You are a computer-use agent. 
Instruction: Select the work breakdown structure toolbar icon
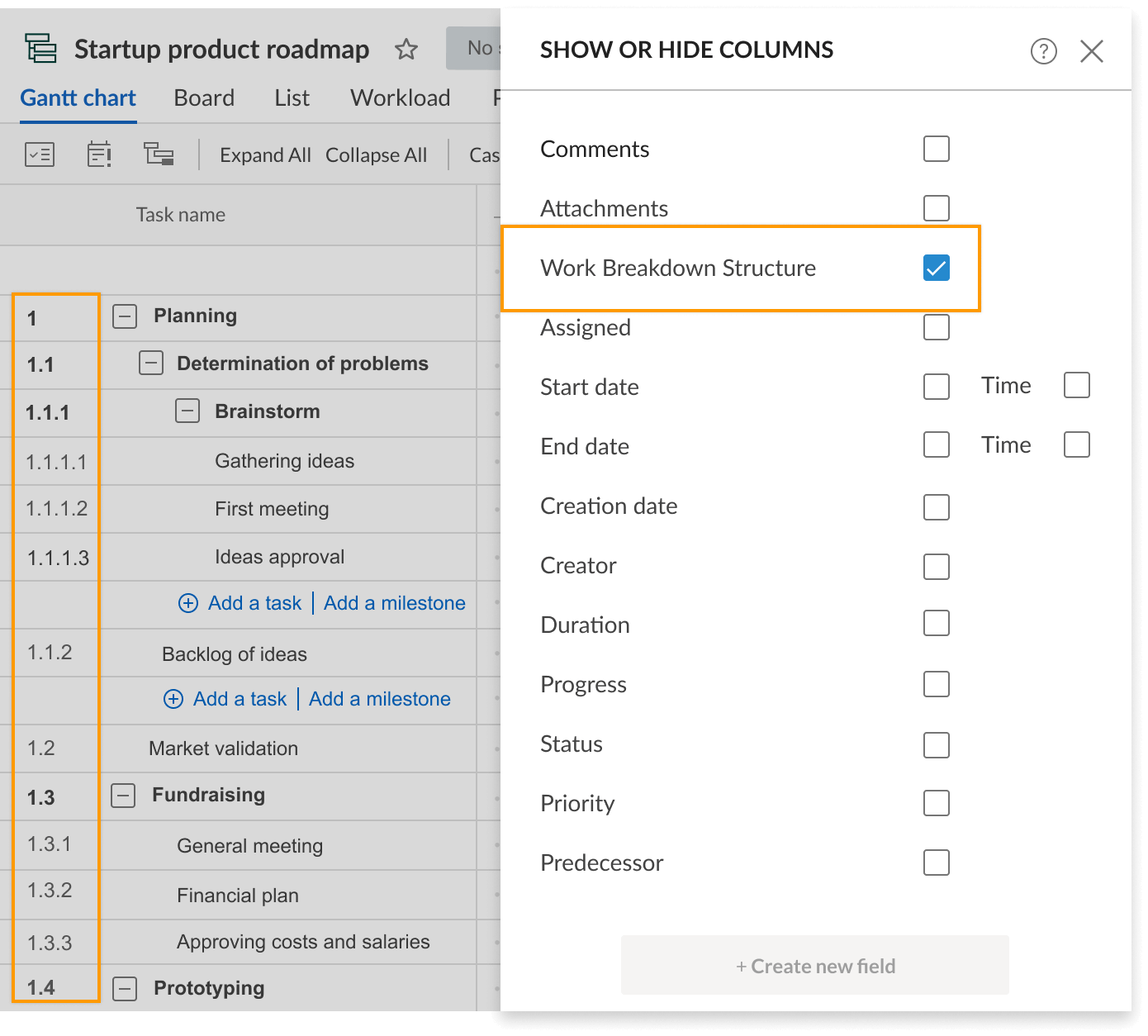click(159, 154)
